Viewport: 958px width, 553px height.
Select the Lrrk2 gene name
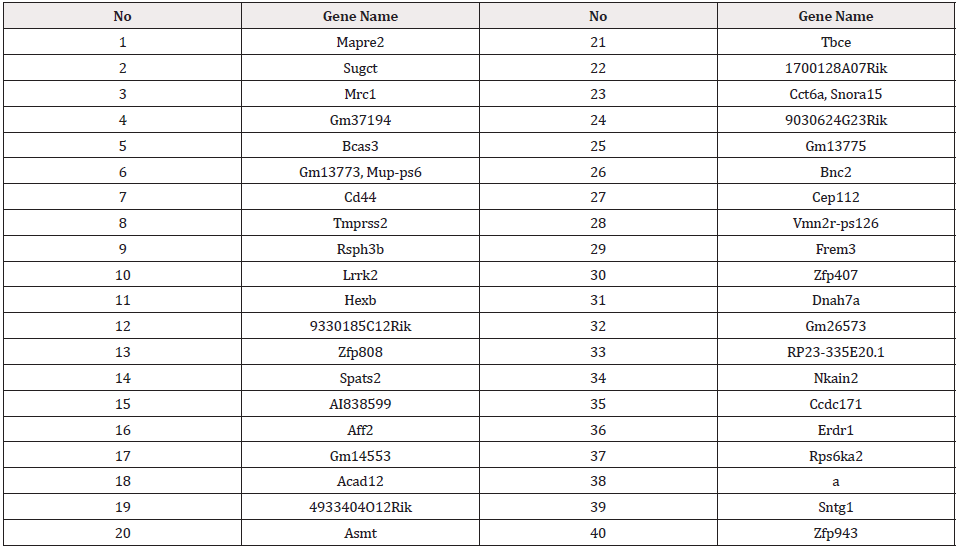click(x=360, y=275)
